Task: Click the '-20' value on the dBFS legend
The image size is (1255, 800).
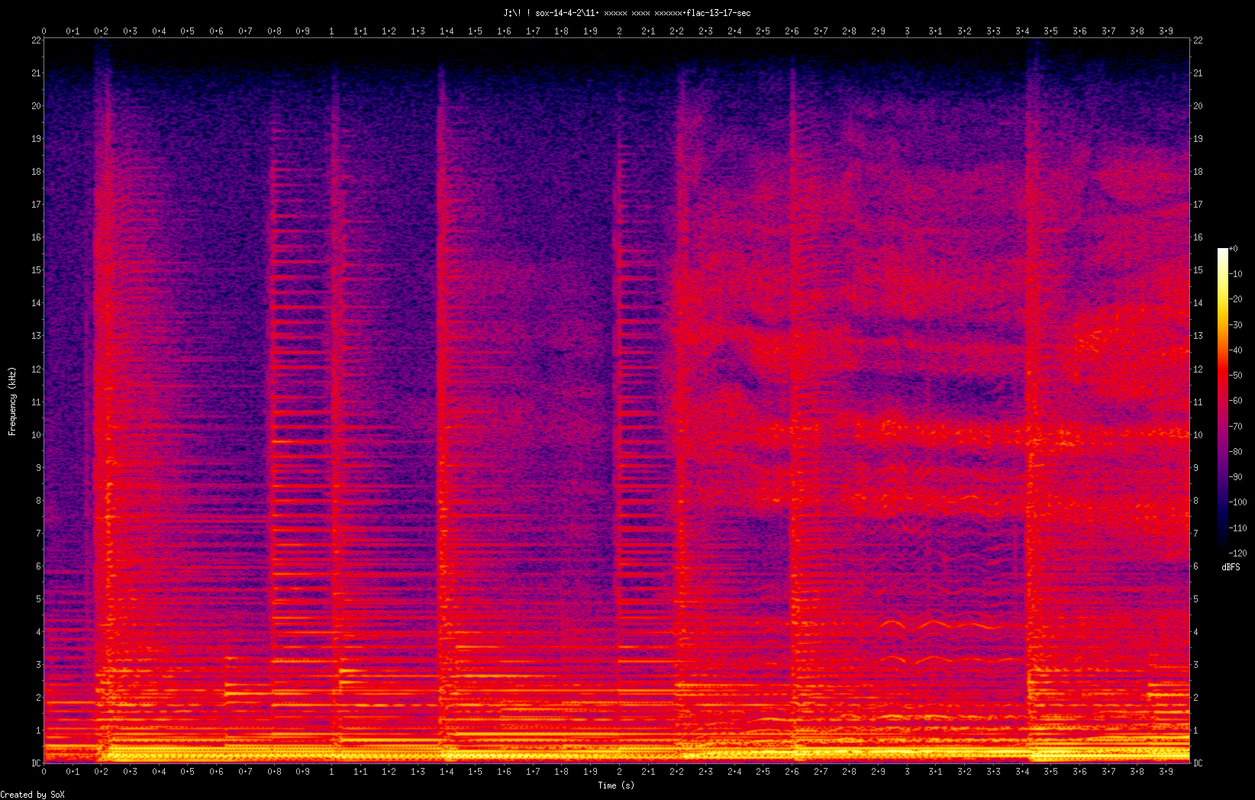Action: (x=1236, y=299)
